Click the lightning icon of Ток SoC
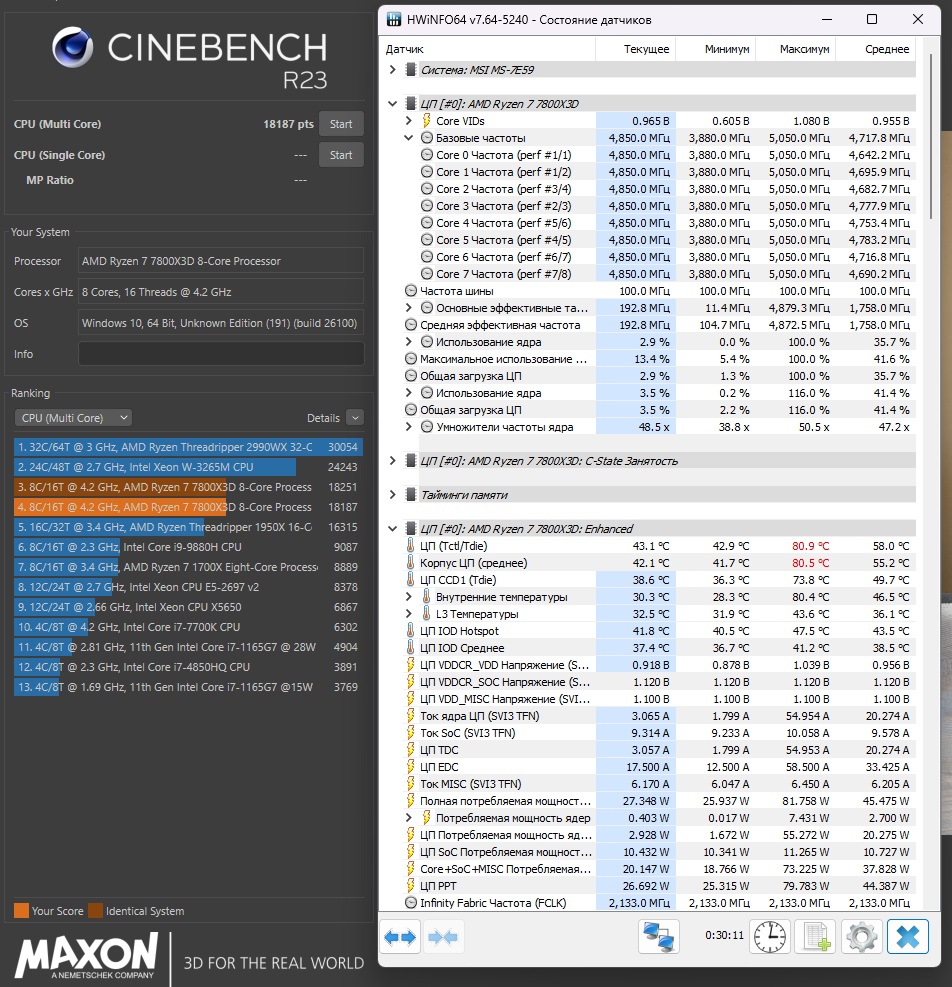 411,733
